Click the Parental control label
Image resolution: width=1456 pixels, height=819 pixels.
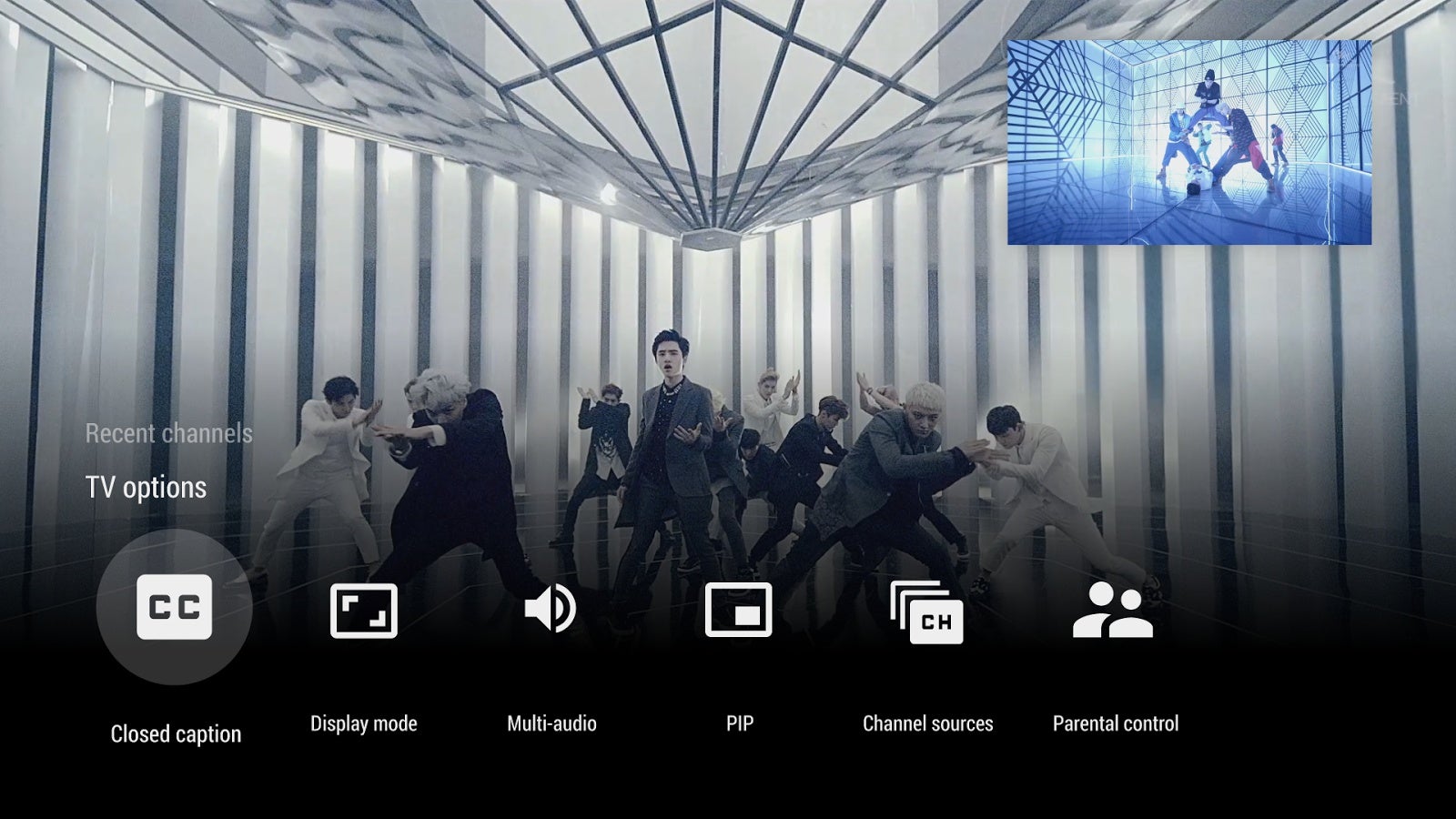tap(1116, 723)
